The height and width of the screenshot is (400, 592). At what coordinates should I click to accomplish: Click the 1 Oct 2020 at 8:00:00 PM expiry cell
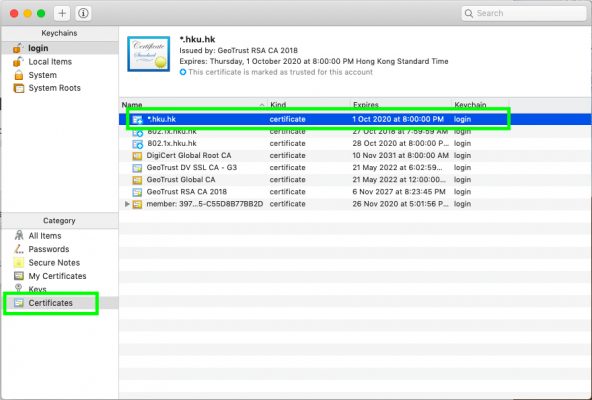pyautogui.click(x=398, y=119)
